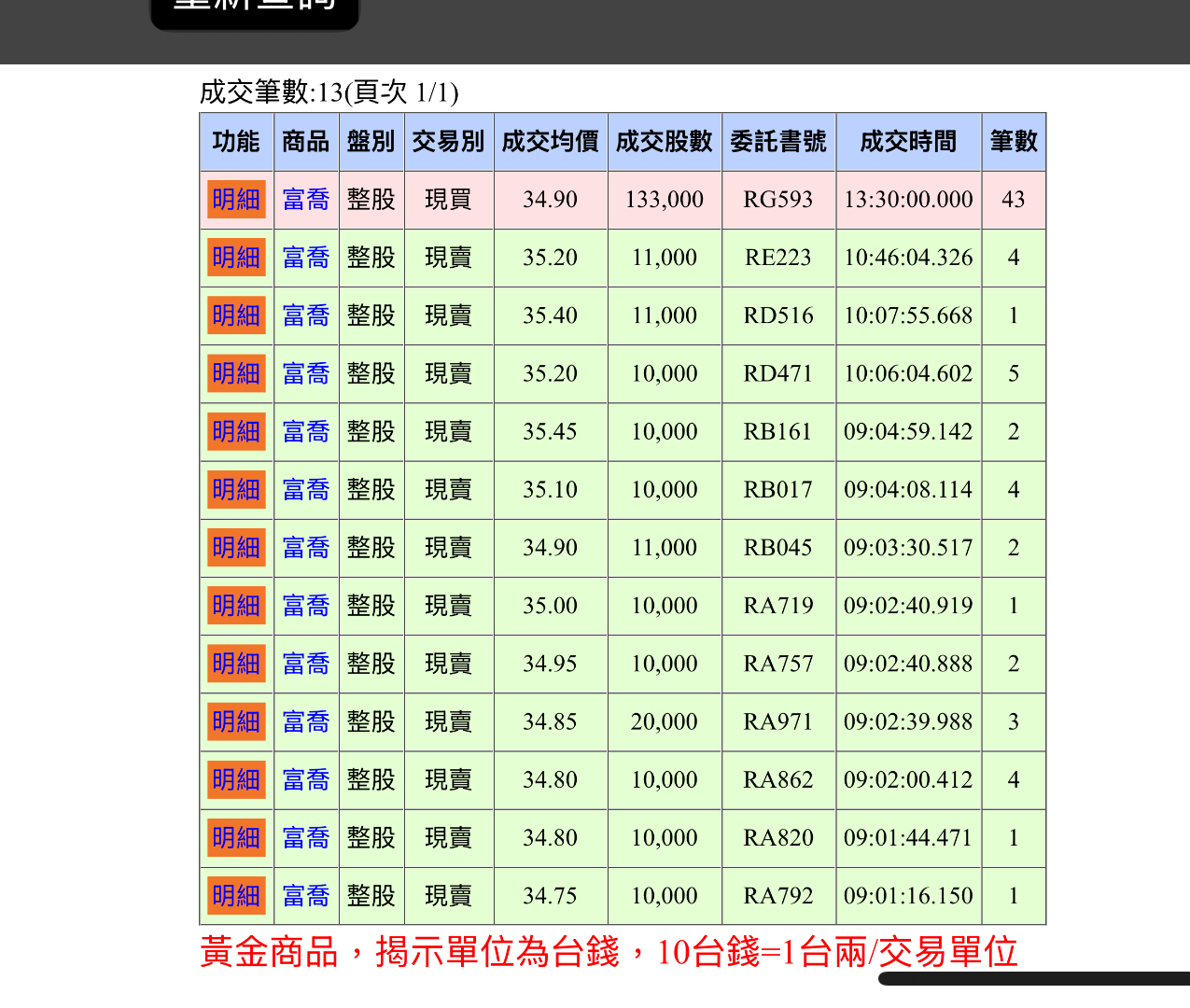Open 明細 for order RA792
This screenshot has height=1008, width=1190.
pos(236,896)
